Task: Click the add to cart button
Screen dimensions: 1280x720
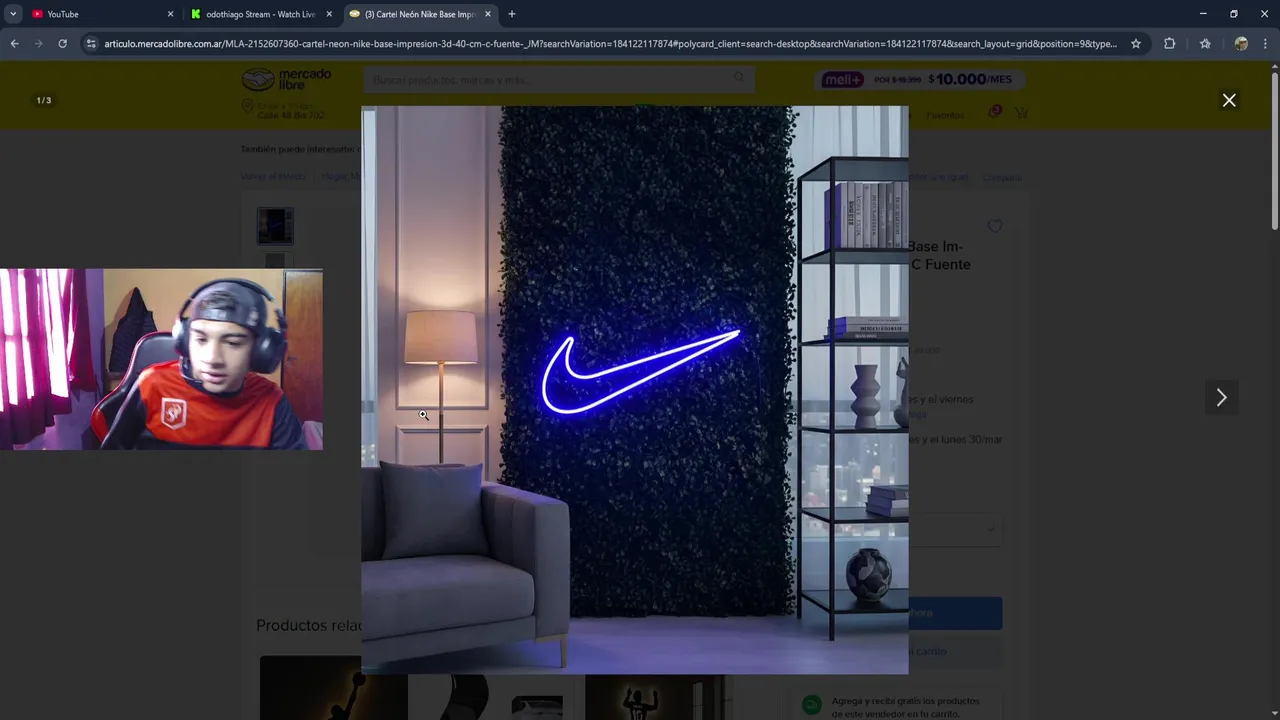Action: [x=955, y=651]
